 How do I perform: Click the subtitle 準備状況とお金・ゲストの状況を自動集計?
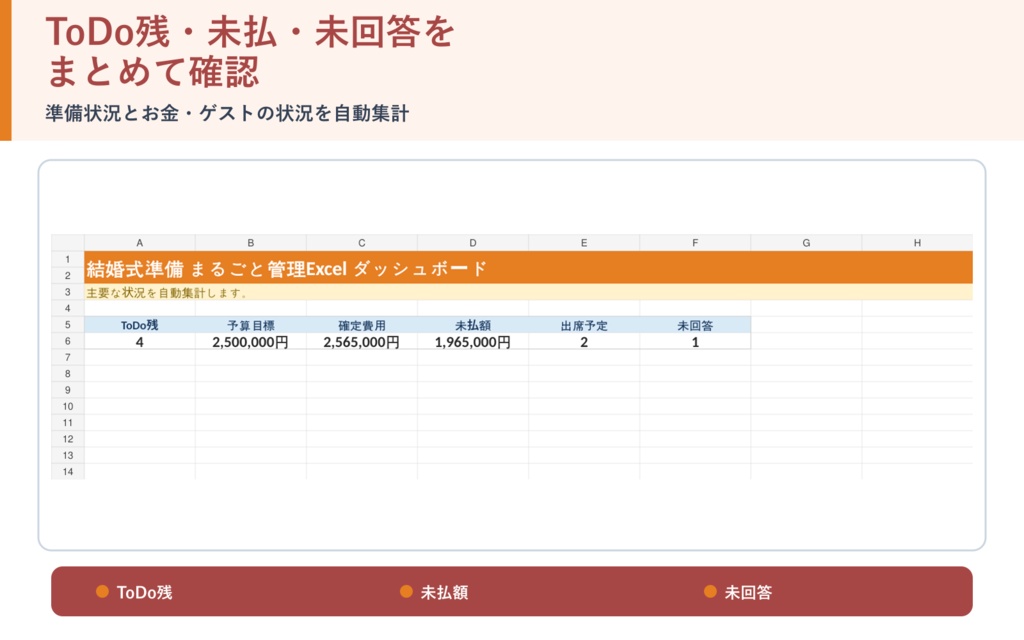[x=227, y=113]
